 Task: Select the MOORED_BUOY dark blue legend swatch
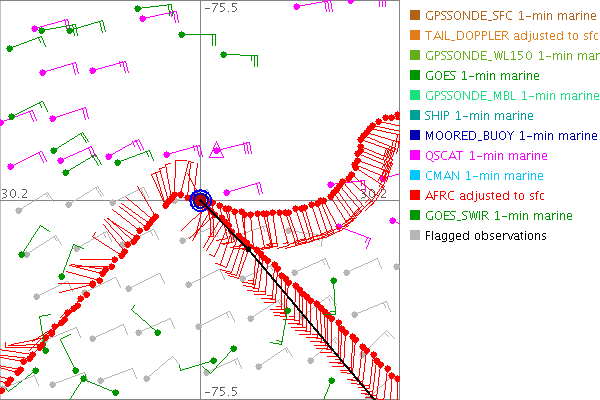click(x=414, y=136)
